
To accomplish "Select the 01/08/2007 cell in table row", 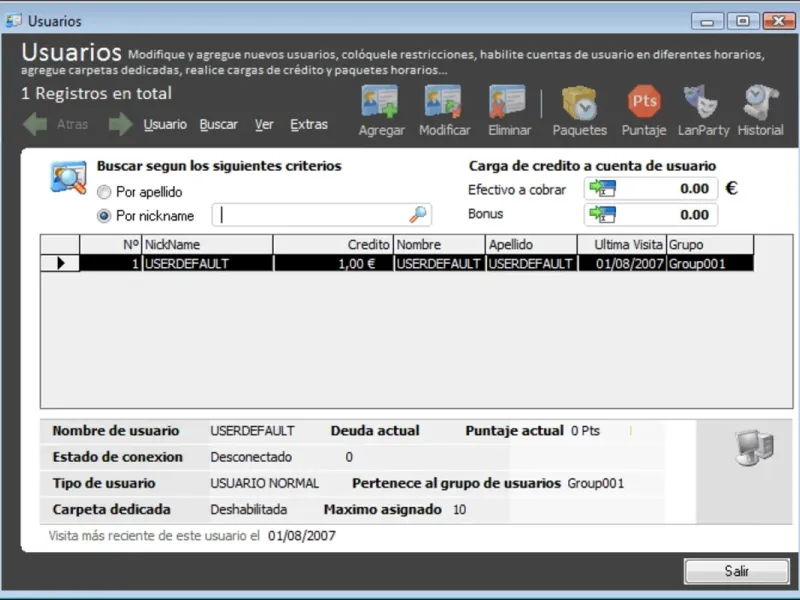I will click(x=622, y=263).
